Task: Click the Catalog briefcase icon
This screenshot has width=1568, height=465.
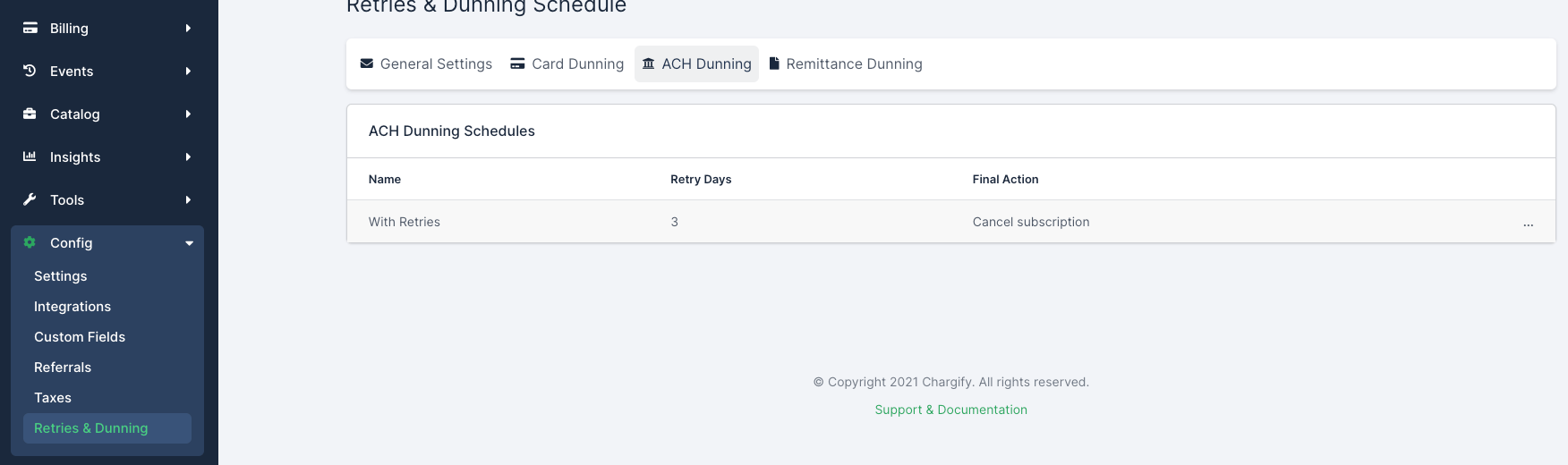Action: (30, 114)
